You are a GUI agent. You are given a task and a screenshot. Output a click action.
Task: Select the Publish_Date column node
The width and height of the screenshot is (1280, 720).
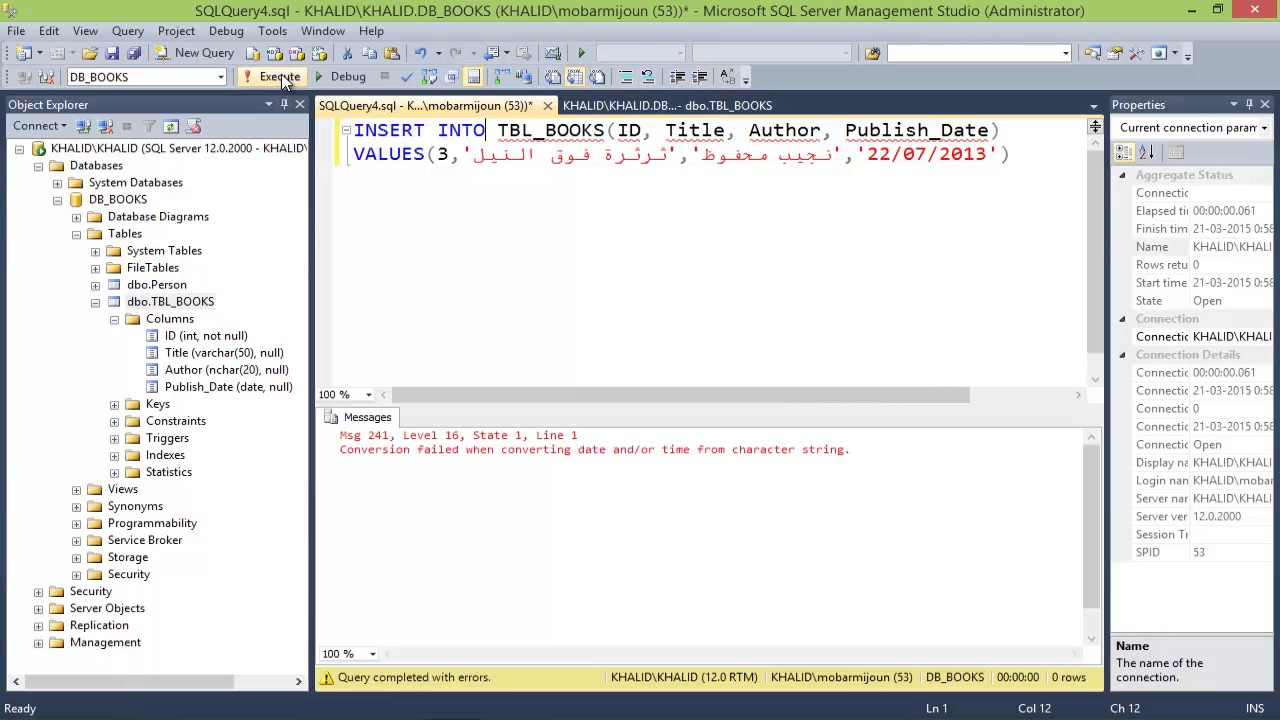228,387
